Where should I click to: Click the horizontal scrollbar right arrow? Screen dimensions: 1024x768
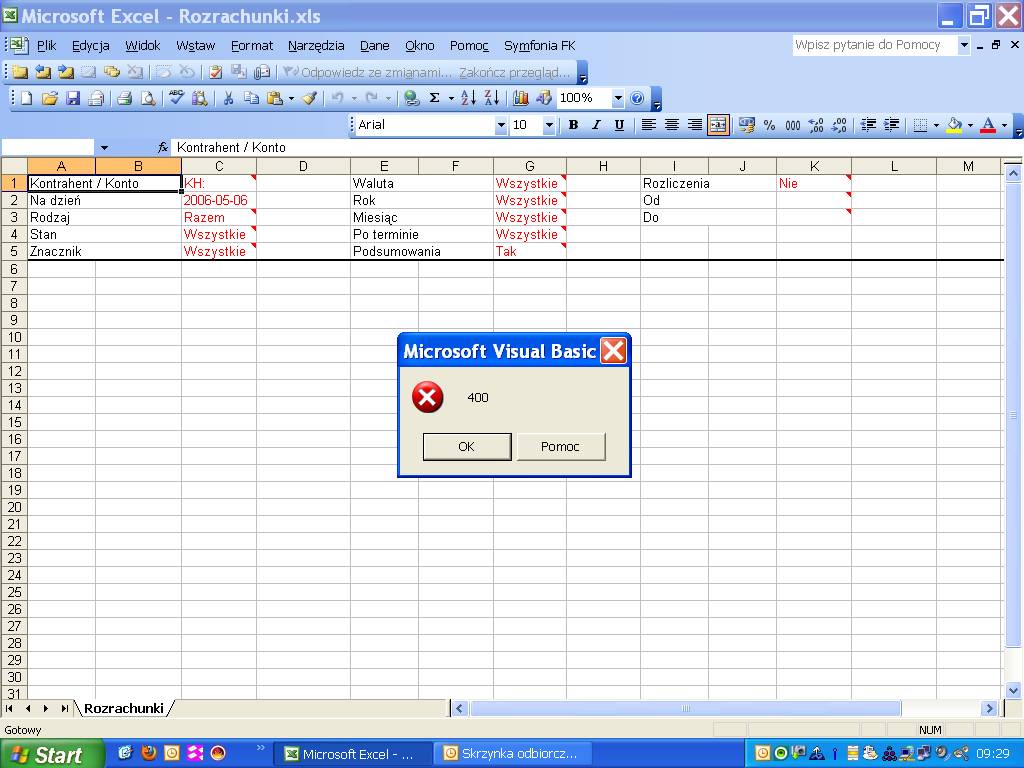(x=989, y=708)
